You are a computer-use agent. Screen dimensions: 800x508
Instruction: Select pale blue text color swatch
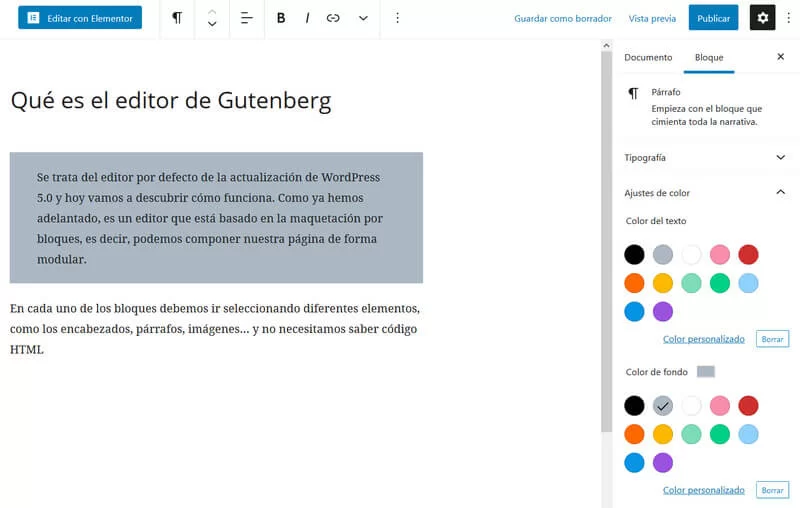coord(748,283)
